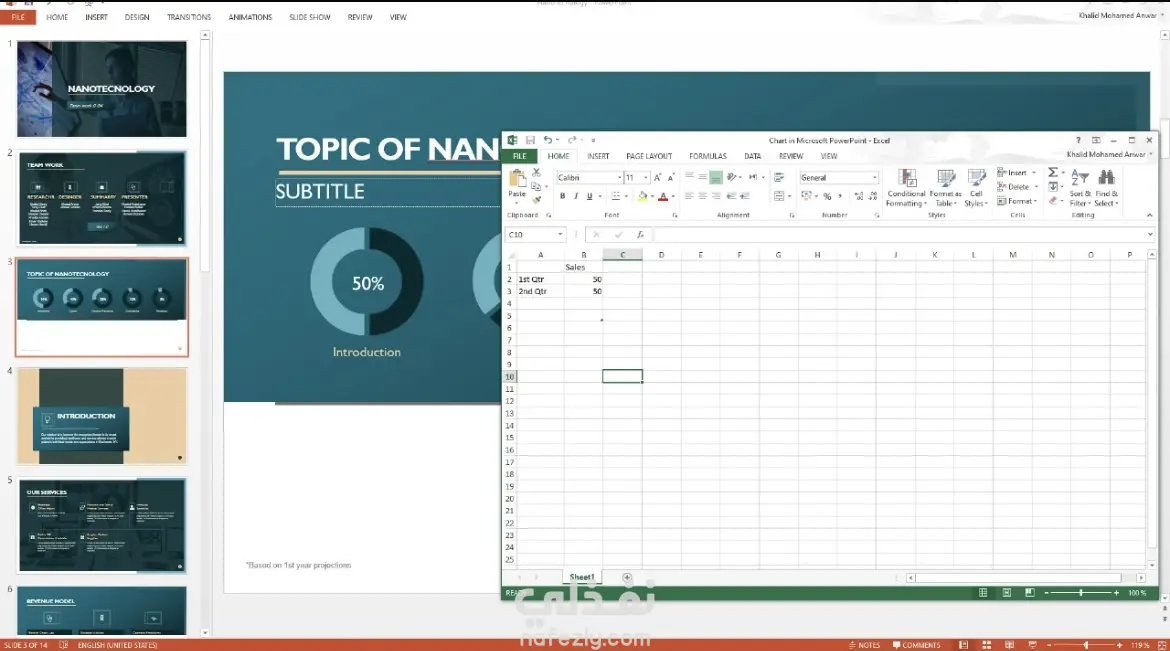Image resolution: width=1170 pixels, height=651 pixels.
Task: Toggle Underline in Excel
Action: [x=589, y=196]
